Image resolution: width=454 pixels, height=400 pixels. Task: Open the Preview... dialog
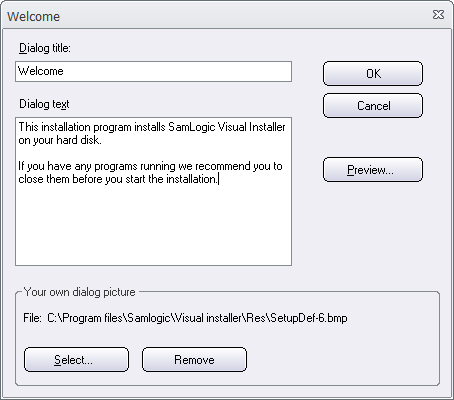coord(373,170)
